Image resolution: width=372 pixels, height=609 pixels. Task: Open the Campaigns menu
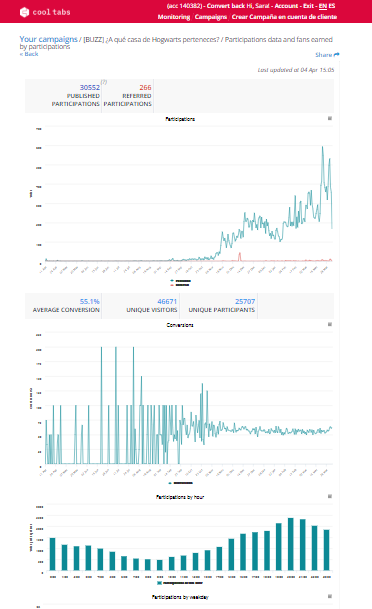pyautogui.click(x=211, y=17)
